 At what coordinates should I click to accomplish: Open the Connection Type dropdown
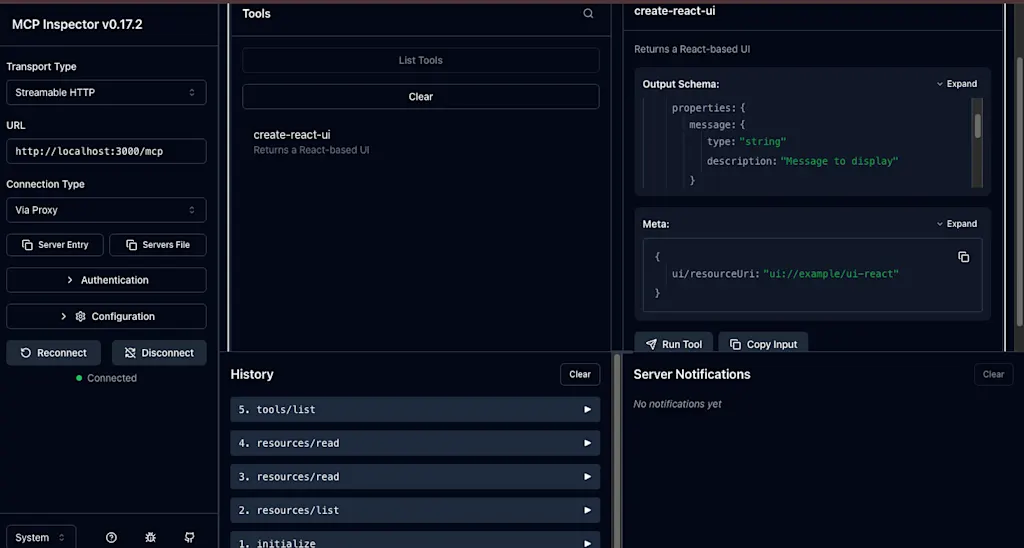(x=106, y=210)
